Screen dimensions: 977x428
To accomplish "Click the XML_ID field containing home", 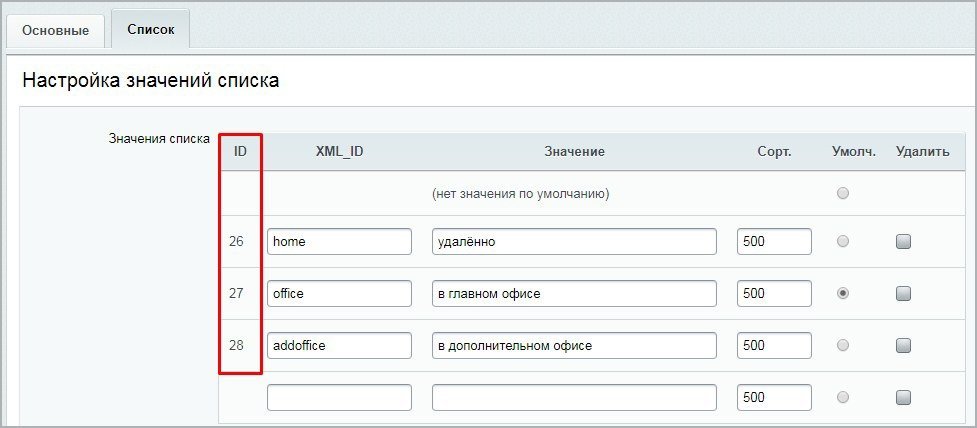I will [339, 241].
